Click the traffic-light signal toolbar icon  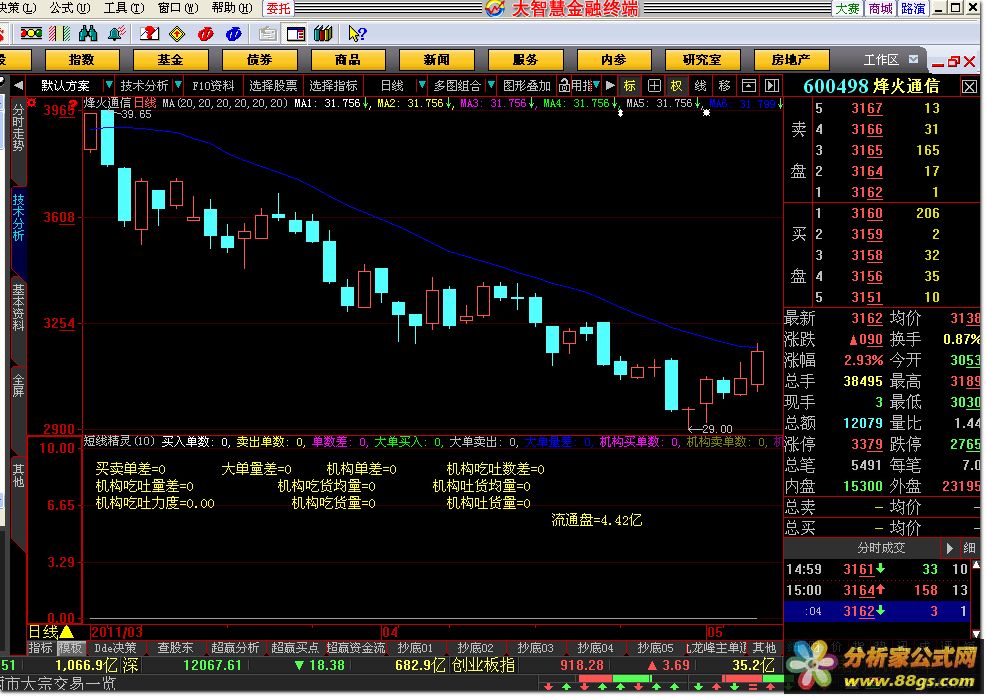coord(31,33)
